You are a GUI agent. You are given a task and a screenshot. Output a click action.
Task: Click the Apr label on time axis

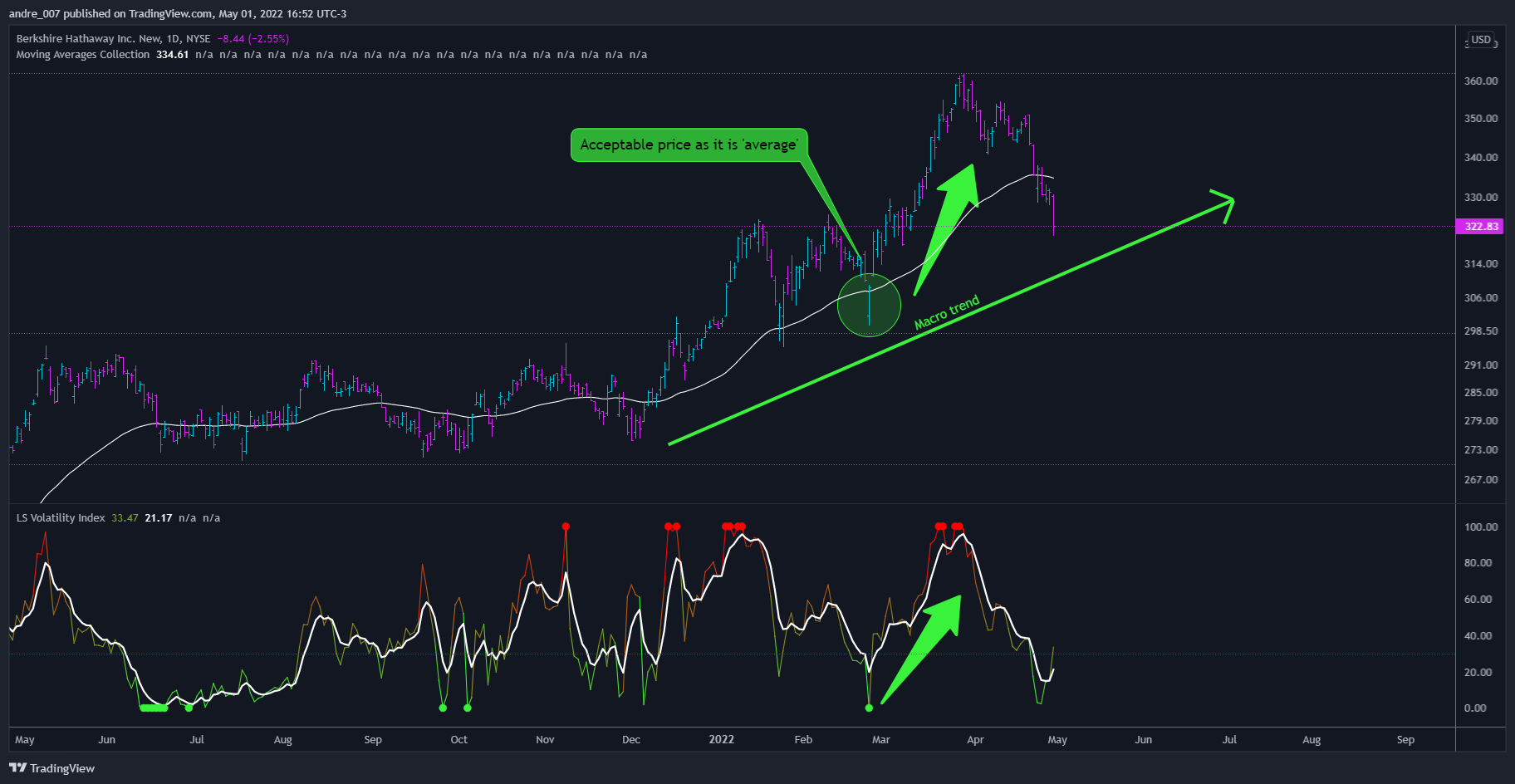point(975,740)
